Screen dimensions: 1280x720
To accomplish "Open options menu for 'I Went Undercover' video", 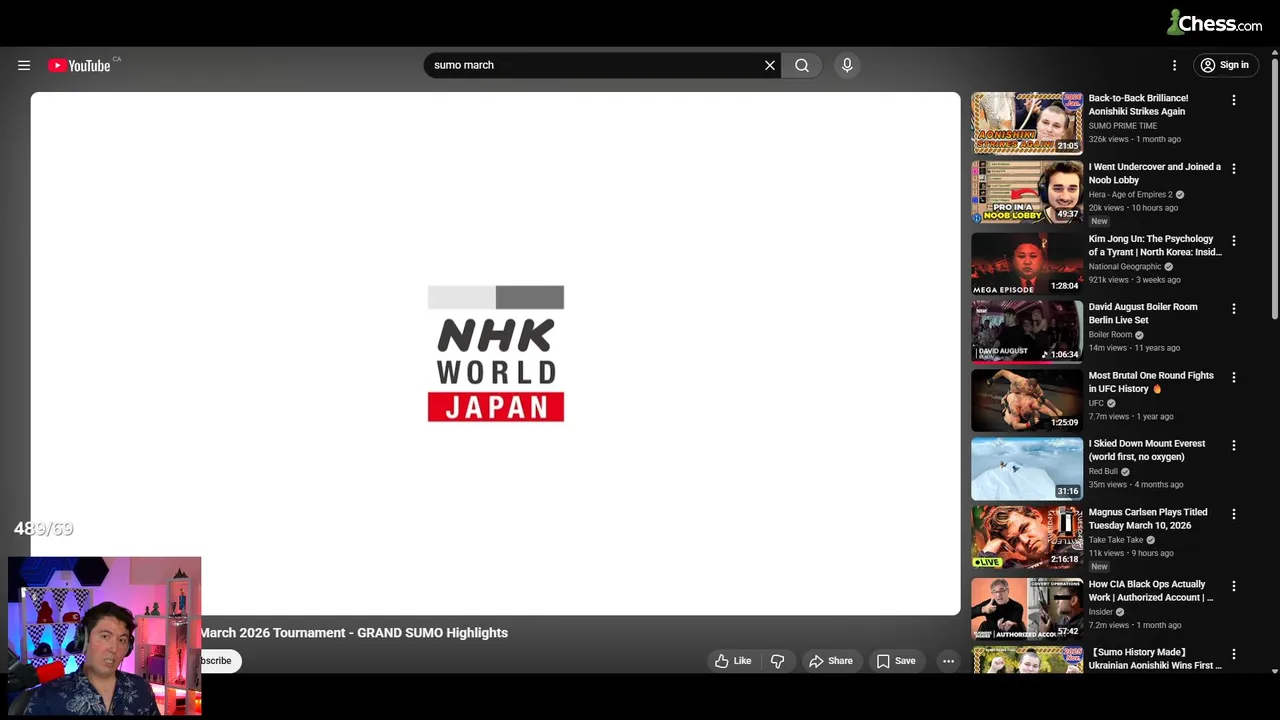I will coord(1234,169).
